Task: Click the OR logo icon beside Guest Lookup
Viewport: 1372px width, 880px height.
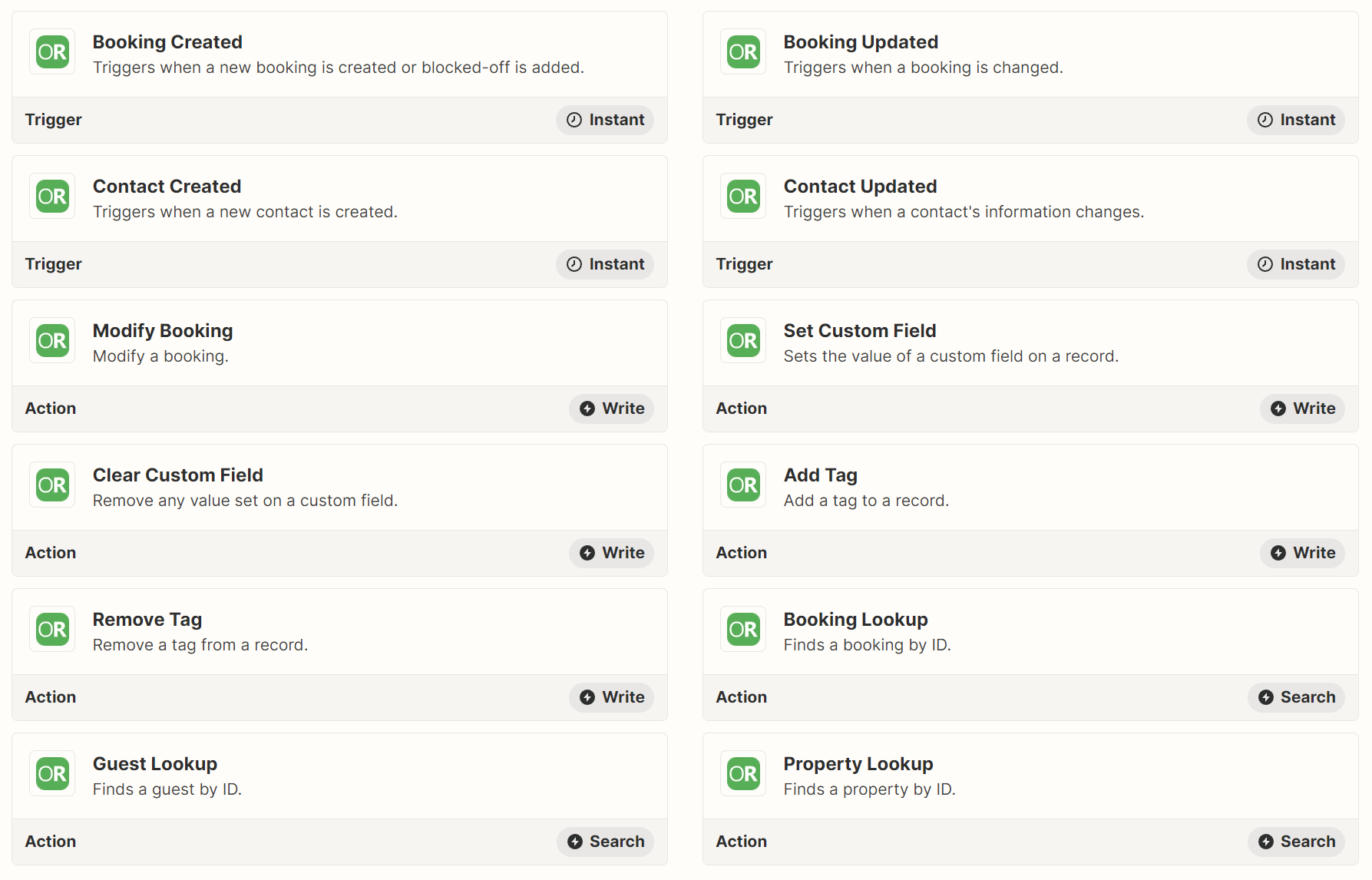Action: (52, 774)
